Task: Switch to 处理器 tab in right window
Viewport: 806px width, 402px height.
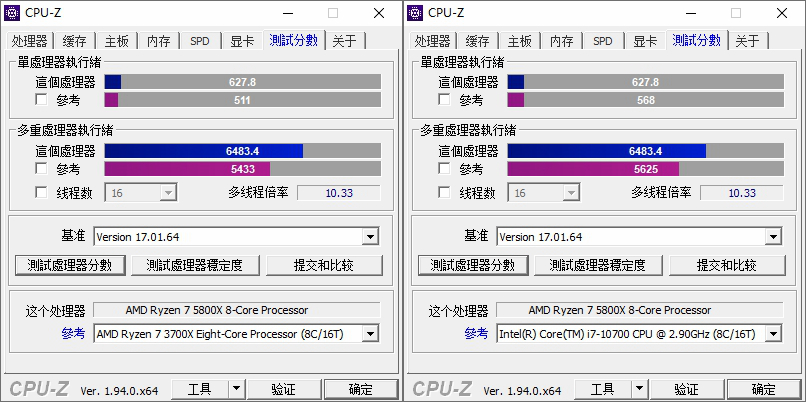Action: point(433,41)
